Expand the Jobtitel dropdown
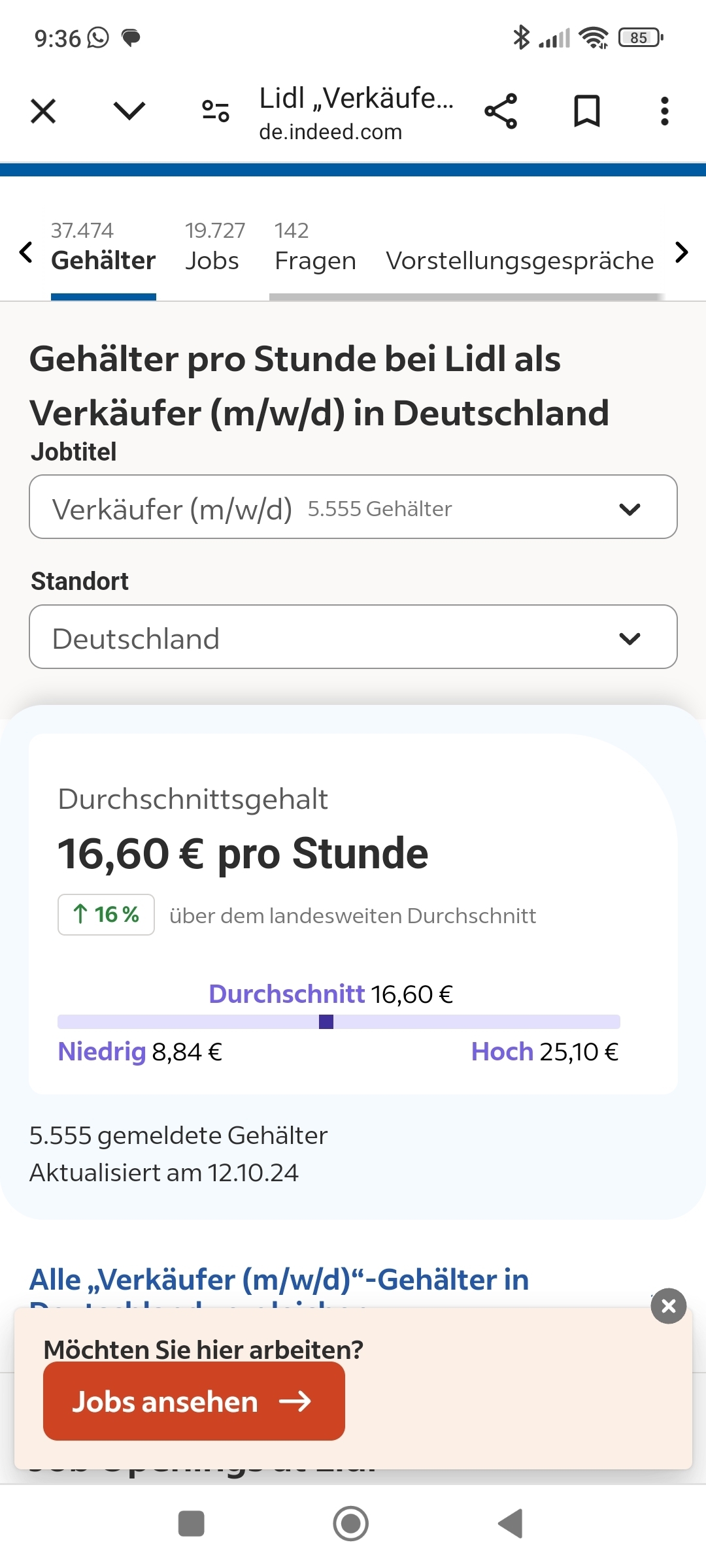The image size is (706, 1568). (353, 507)
